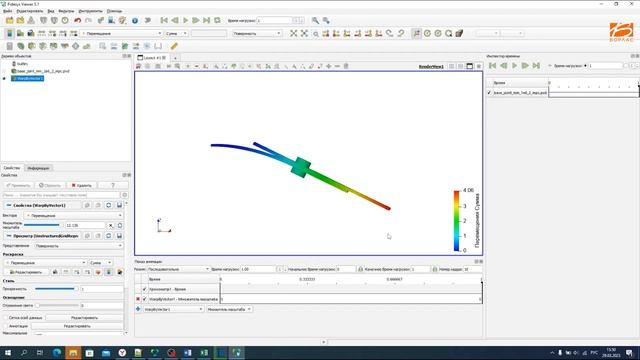Click the yellow ruler icon in filters toolbar
Screen dimensions: 640x360
coord(174,46)
